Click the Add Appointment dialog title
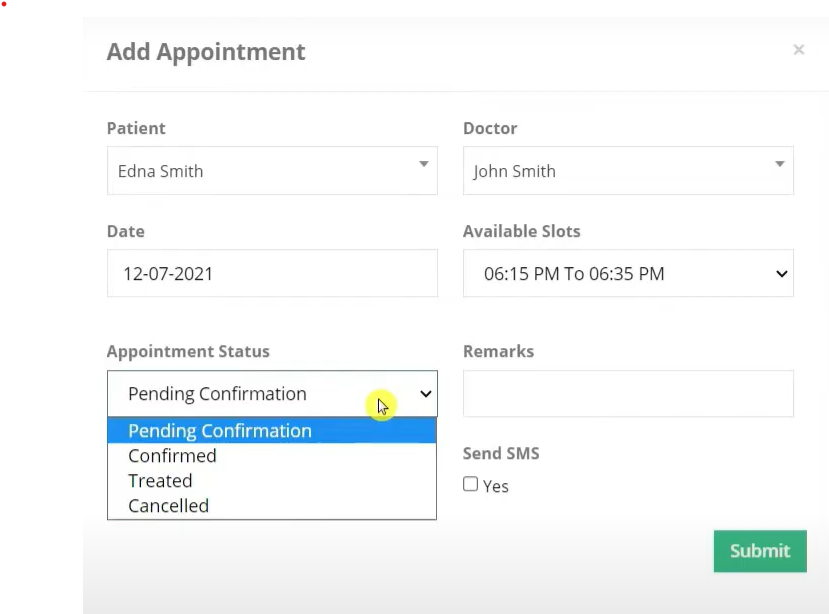The height and width of the screenshot is (614, 829). (206, 51)
